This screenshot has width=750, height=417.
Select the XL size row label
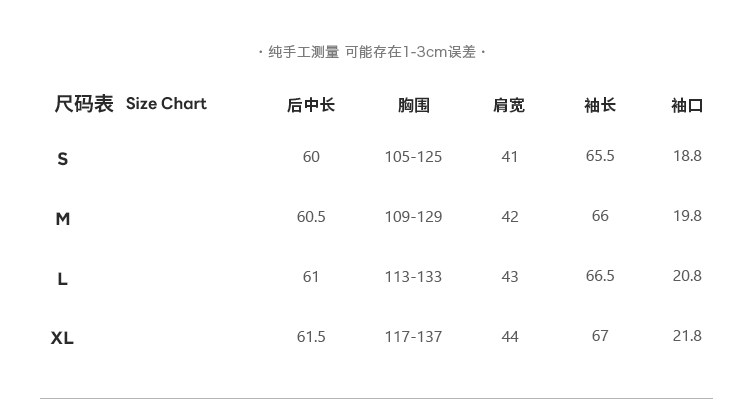coord(62,339)
